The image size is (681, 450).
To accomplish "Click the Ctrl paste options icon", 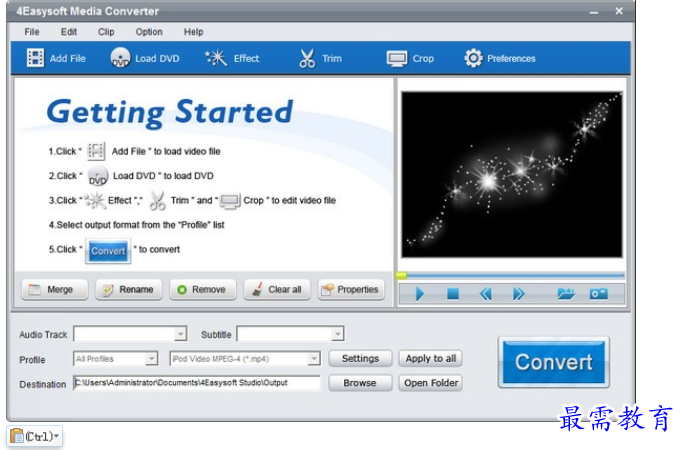I will click(34, 436).
